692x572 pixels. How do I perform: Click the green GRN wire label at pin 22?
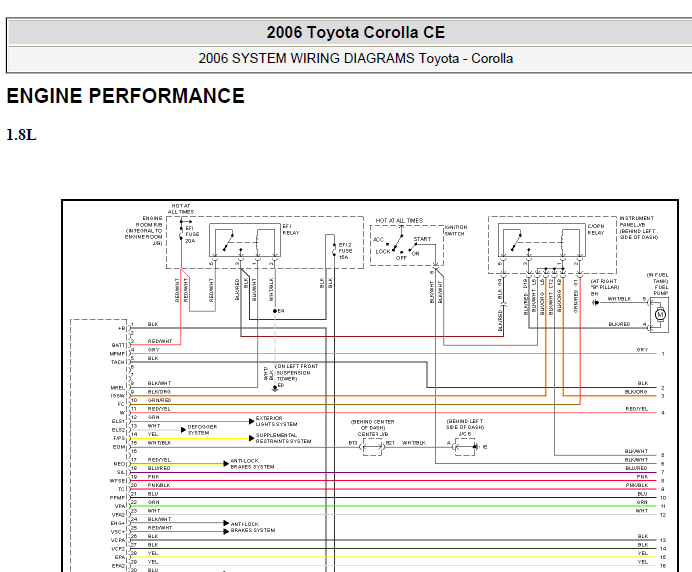click(x=154, y=502)
